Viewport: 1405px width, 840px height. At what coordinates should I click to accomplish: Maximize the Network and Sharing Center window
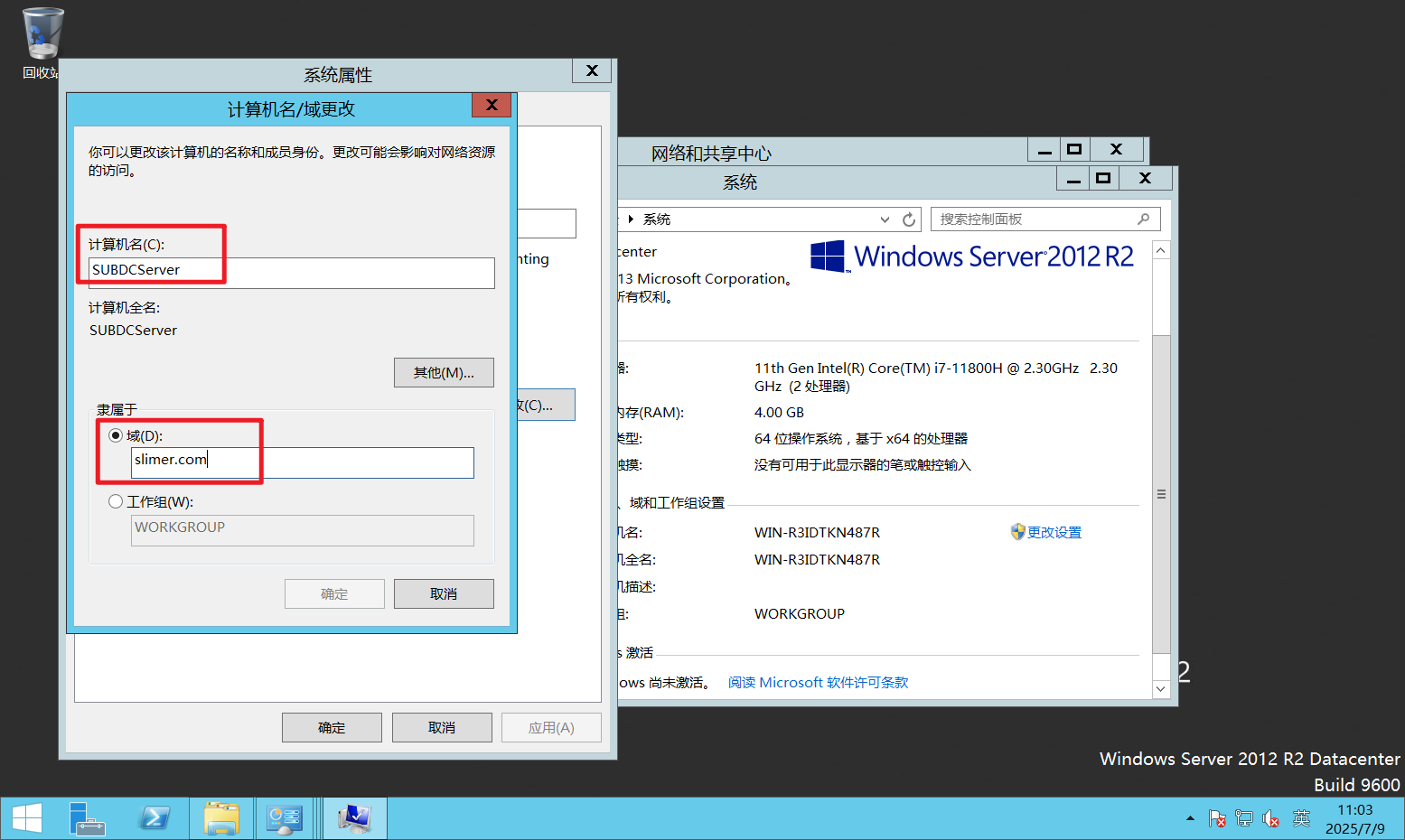point(1074,149)
